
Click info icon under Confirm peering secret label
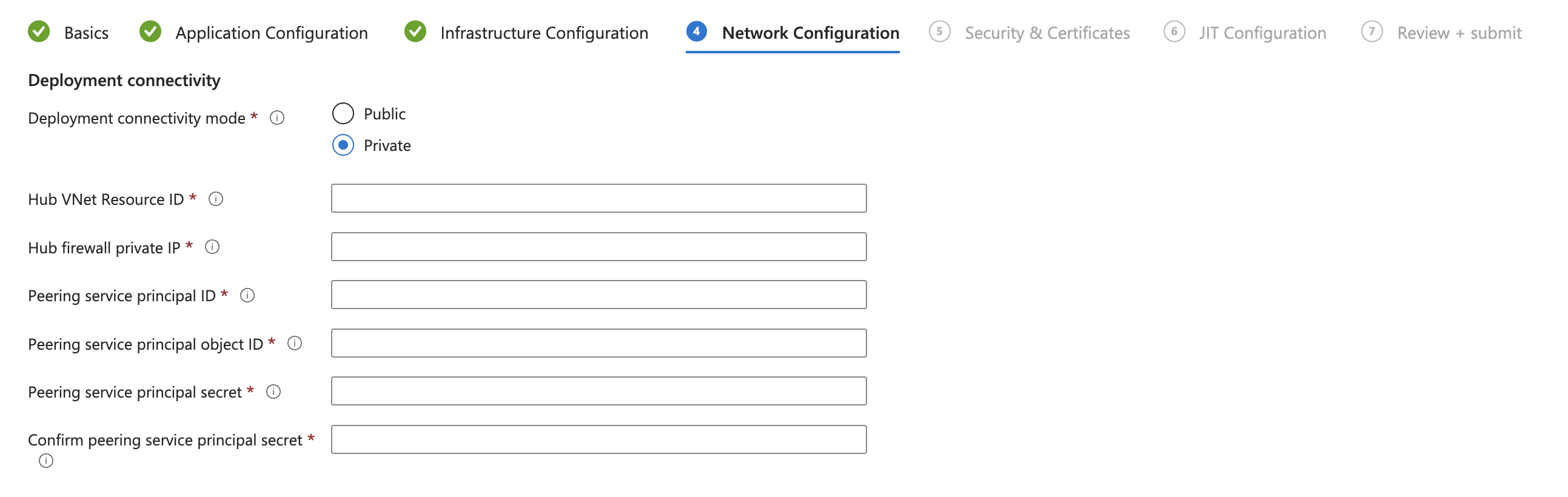point(45,461)
